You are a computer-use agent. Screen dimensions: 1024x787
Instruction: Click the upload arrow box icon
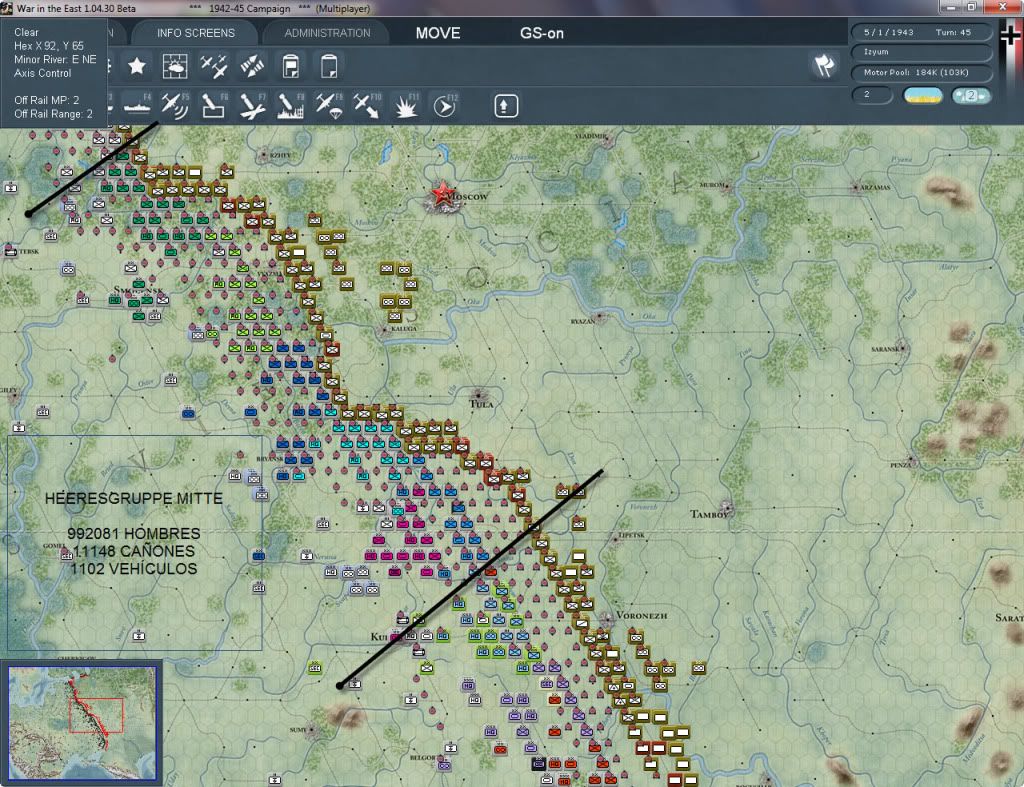506,106
